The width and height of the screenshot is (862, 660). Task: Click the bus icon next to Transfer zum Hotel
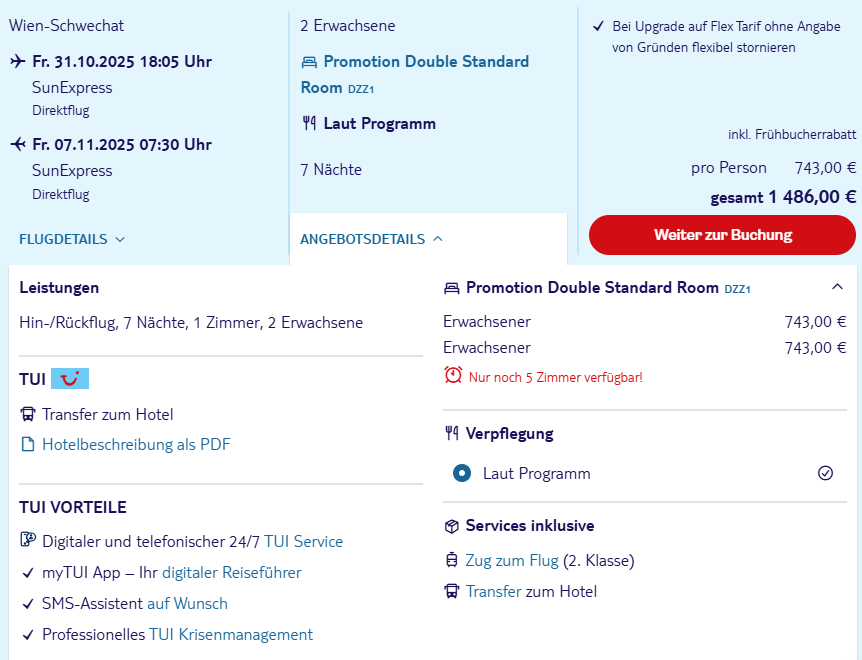pyautogui.click(x=27, y=414)
